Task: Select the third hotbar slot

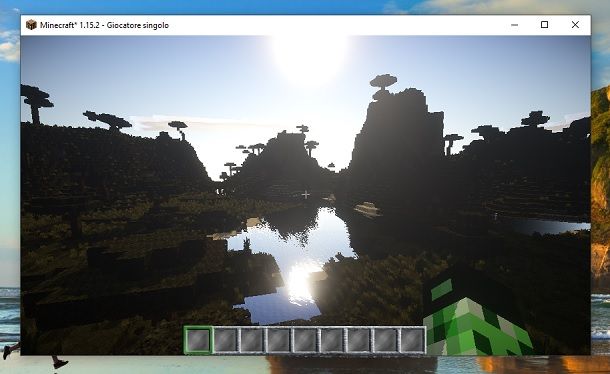Action: click(252, 340)
